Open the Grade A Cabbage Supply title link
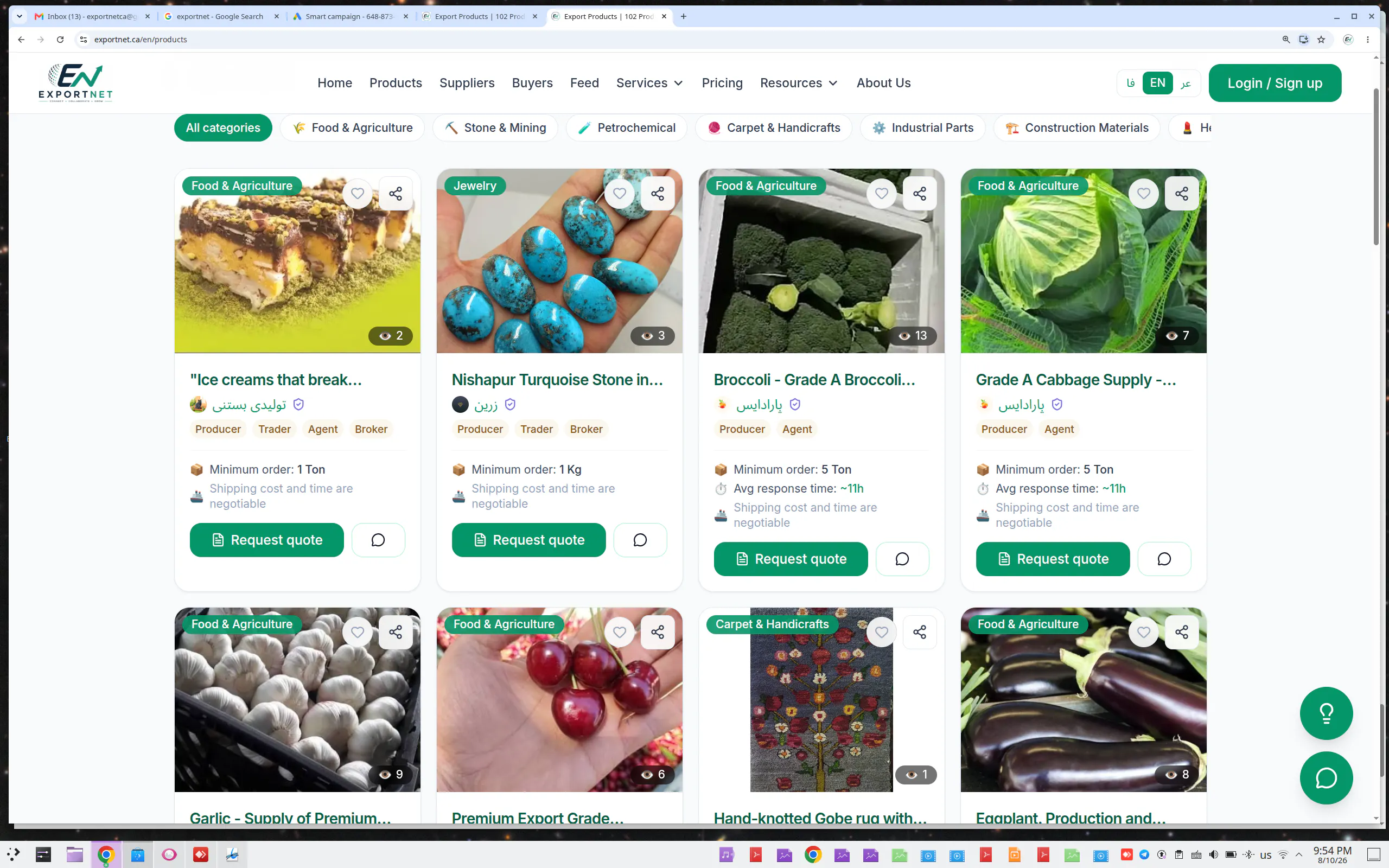The image size is (1389, 868). tap(1075, 379)
